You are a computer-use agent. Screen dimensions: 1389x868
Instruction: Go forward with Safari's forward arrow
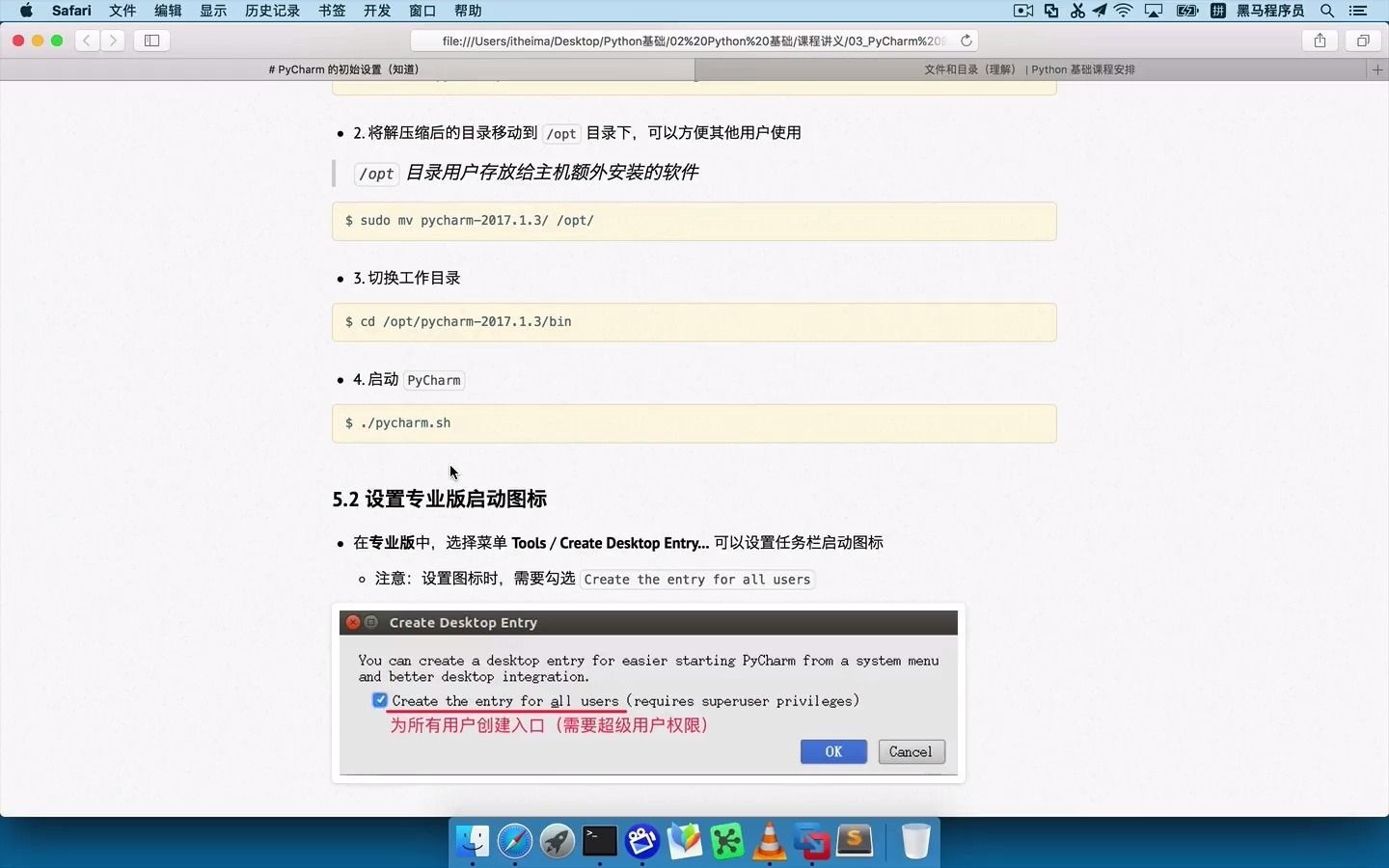click(x=113, y=41)
